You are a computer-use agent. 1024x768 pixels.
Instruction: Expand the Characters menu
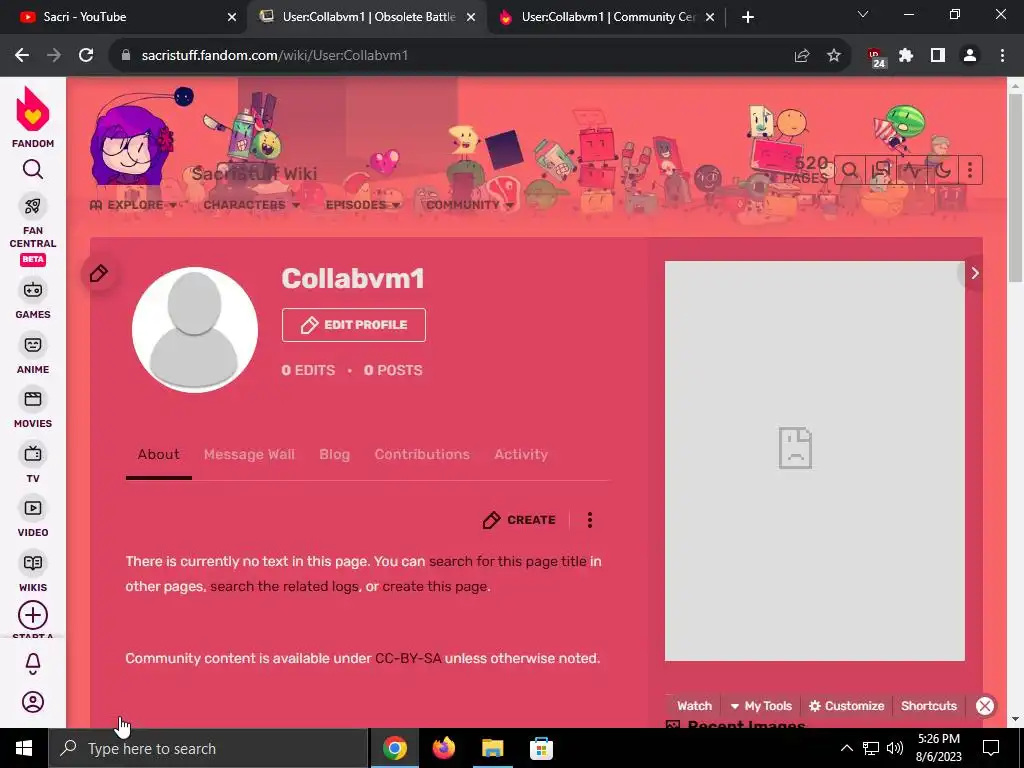coord(251,205)
